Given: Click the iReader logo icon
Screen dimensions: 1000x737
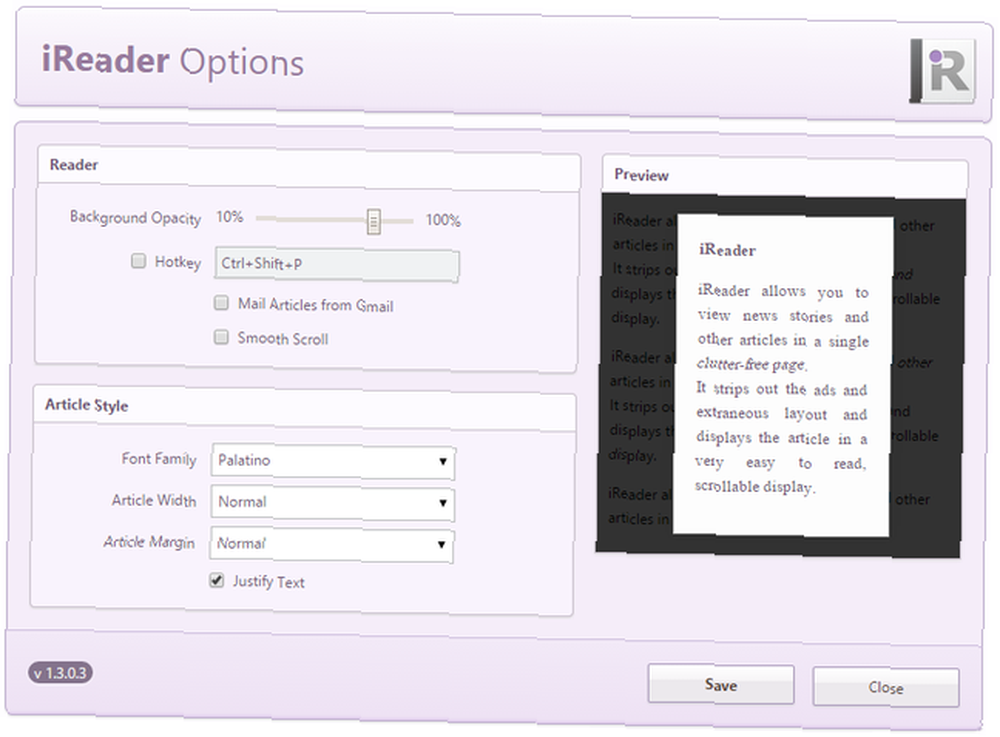Looking at the screenshot, I should [x=942, y=71].
